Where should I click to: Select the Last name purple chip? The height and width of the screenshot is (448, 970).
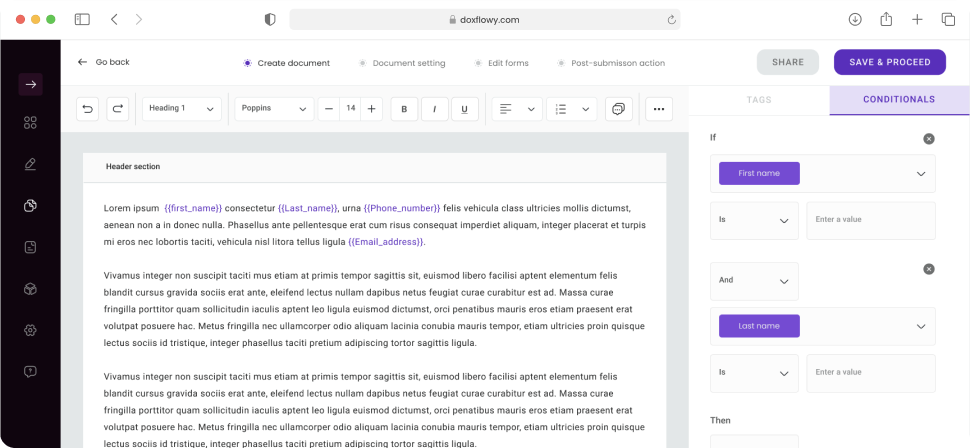pyautogui.click(x=759, y=326)
